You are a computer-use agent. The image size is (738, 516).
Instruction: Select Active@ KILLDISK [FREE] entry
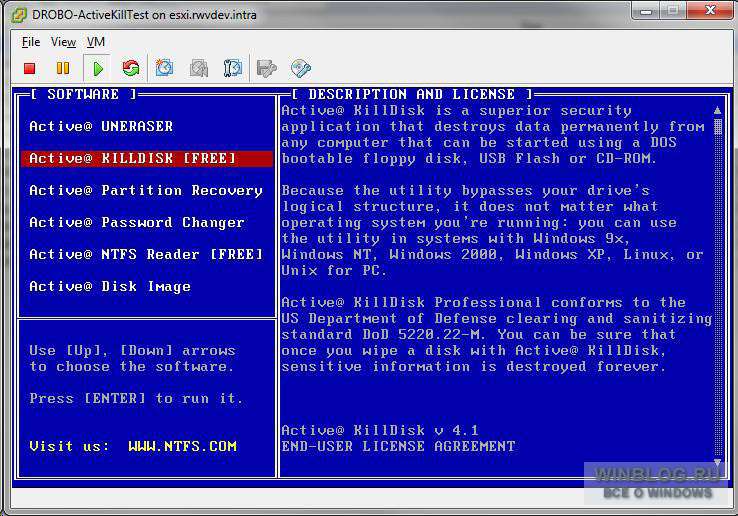[147, 158]
